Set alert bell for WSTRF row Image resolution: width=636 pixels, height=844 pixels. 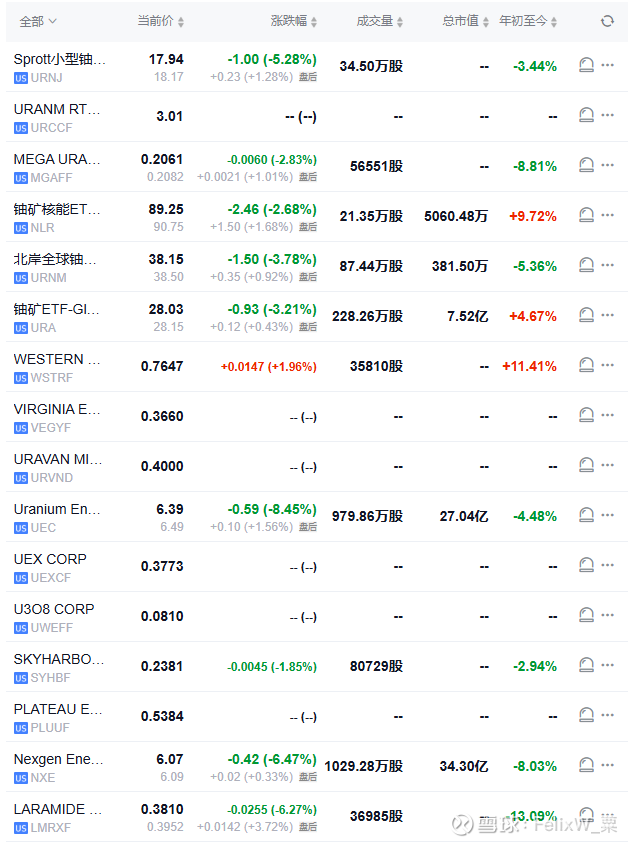tap(586, 365)
